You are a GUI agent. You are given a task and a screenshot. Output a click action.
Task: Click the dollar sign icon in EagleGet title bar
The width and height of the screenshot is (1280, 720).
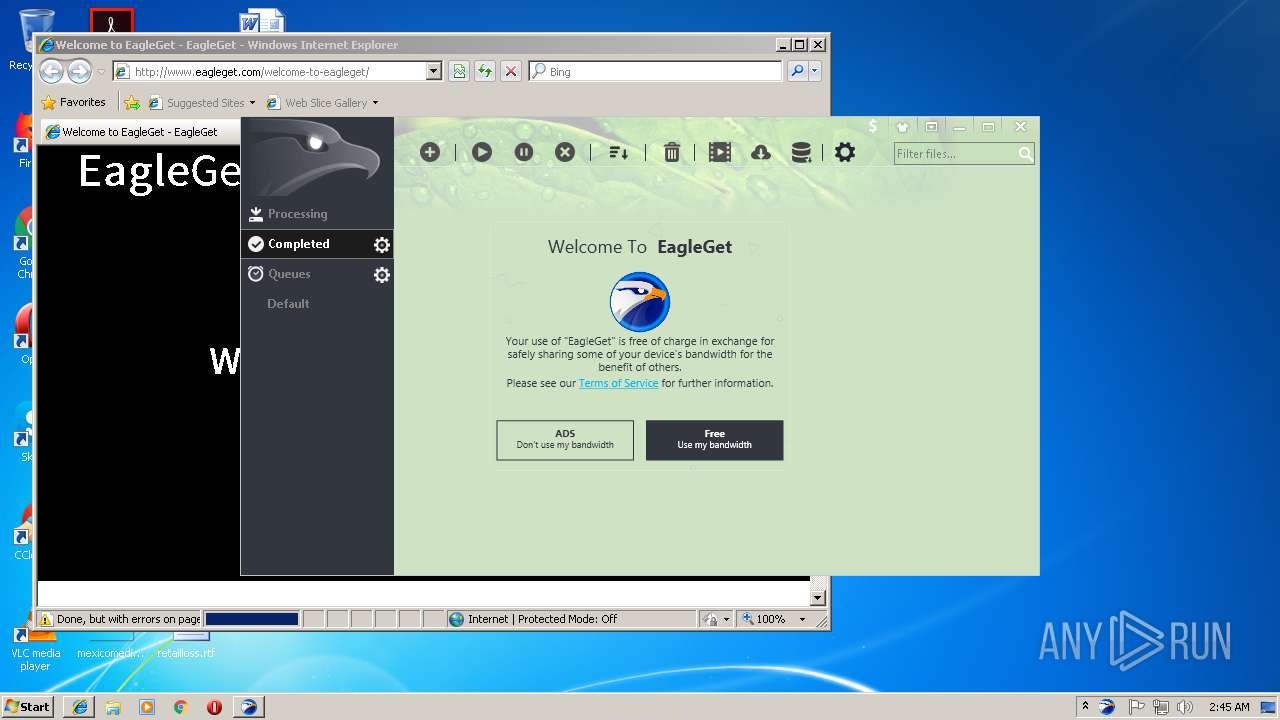click(x=873, y=127)
